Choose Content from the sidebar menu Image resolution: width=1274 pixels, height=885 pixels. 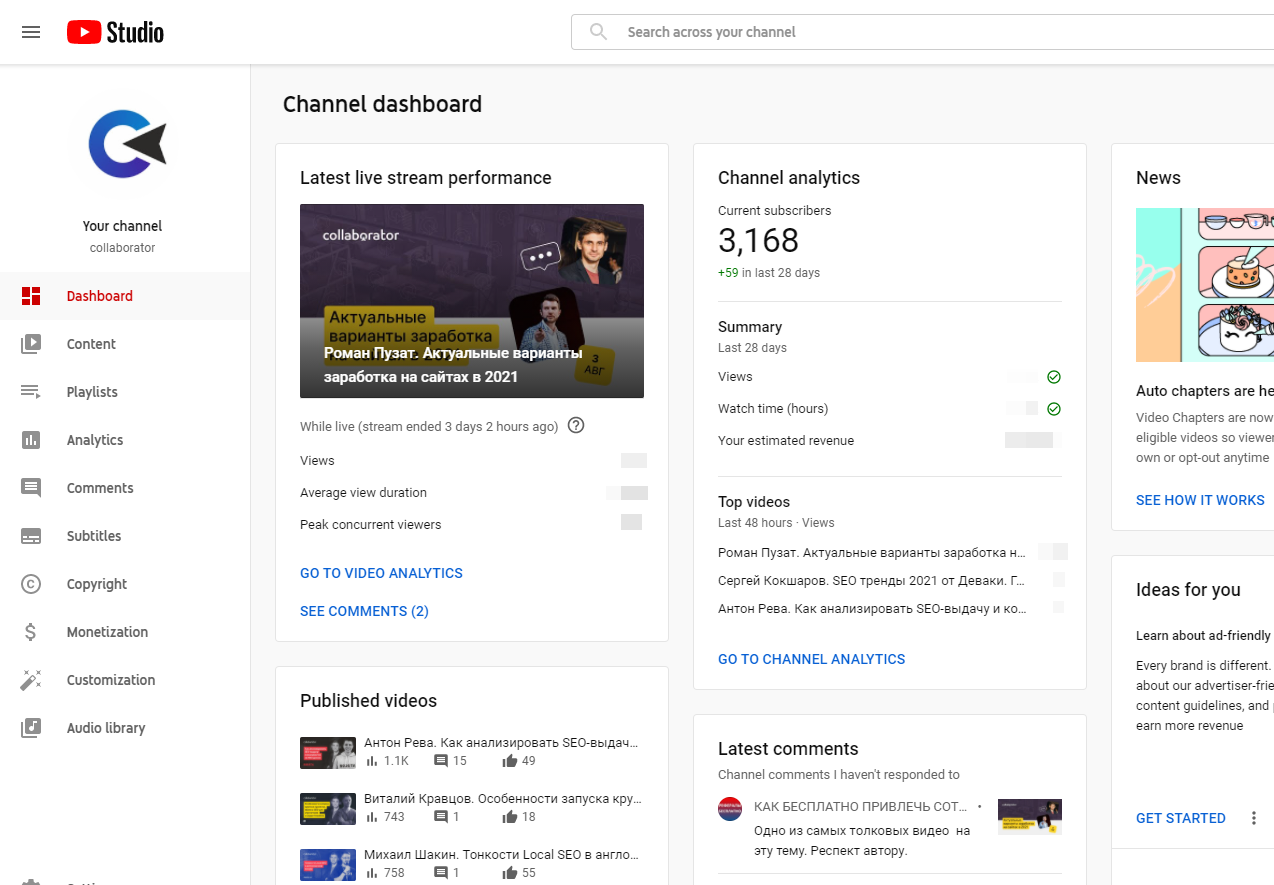[x=91, y=344]
